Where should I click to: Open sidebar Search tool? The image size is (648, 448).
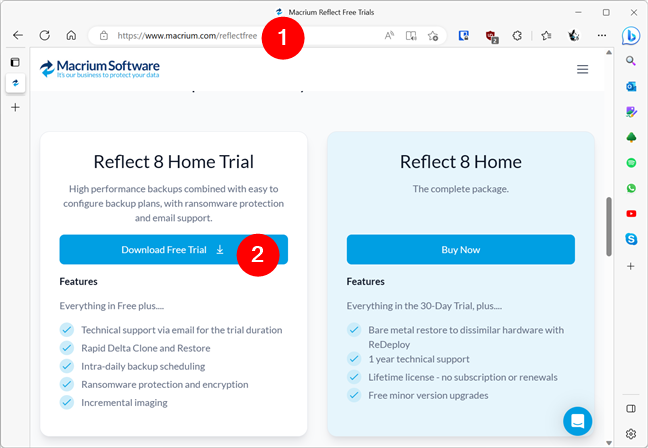pos(631,61)
